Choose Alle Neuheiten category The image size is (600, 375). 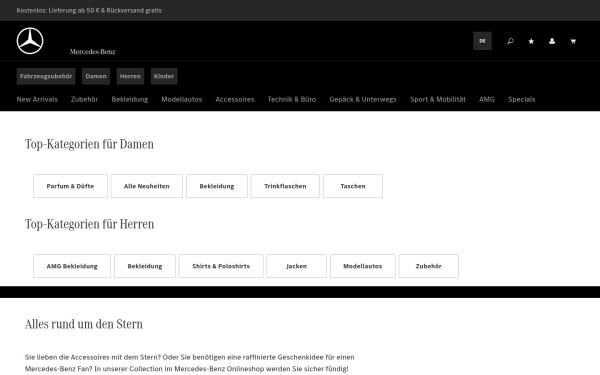(147, 186)
